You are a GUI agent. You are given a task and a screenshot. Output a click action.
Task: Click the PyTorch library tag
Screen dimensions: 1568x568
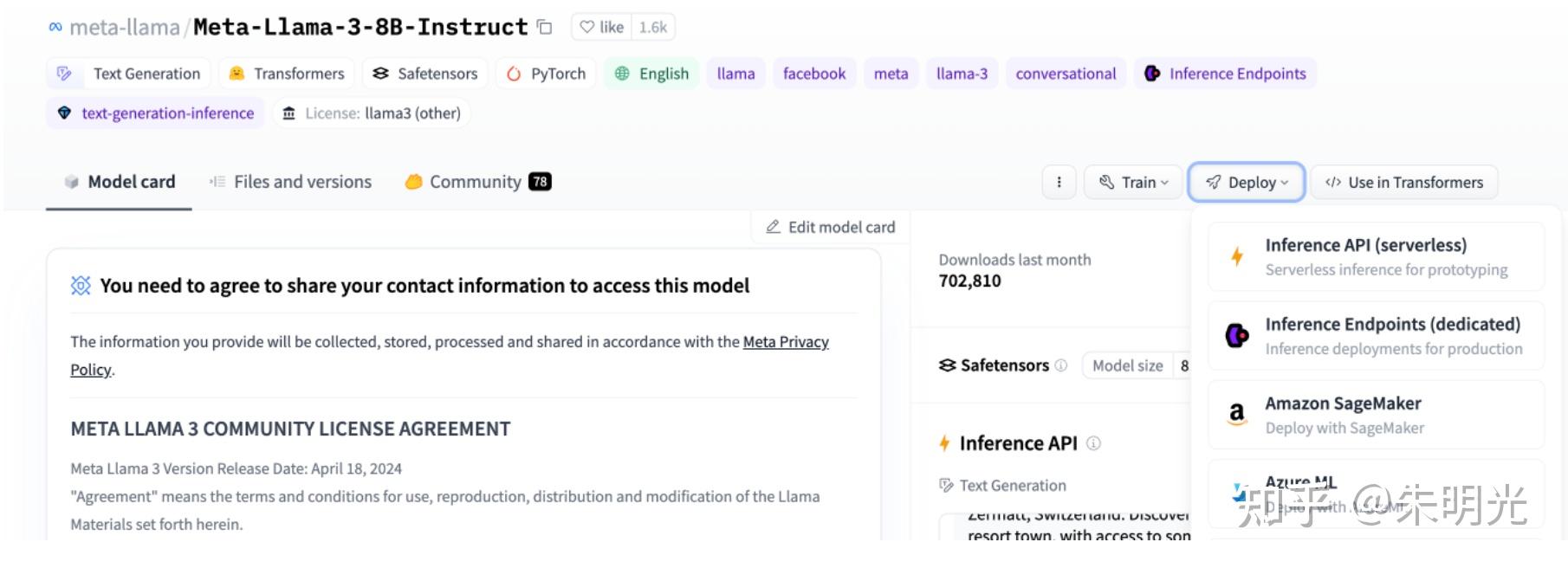(x=547, y=74)
